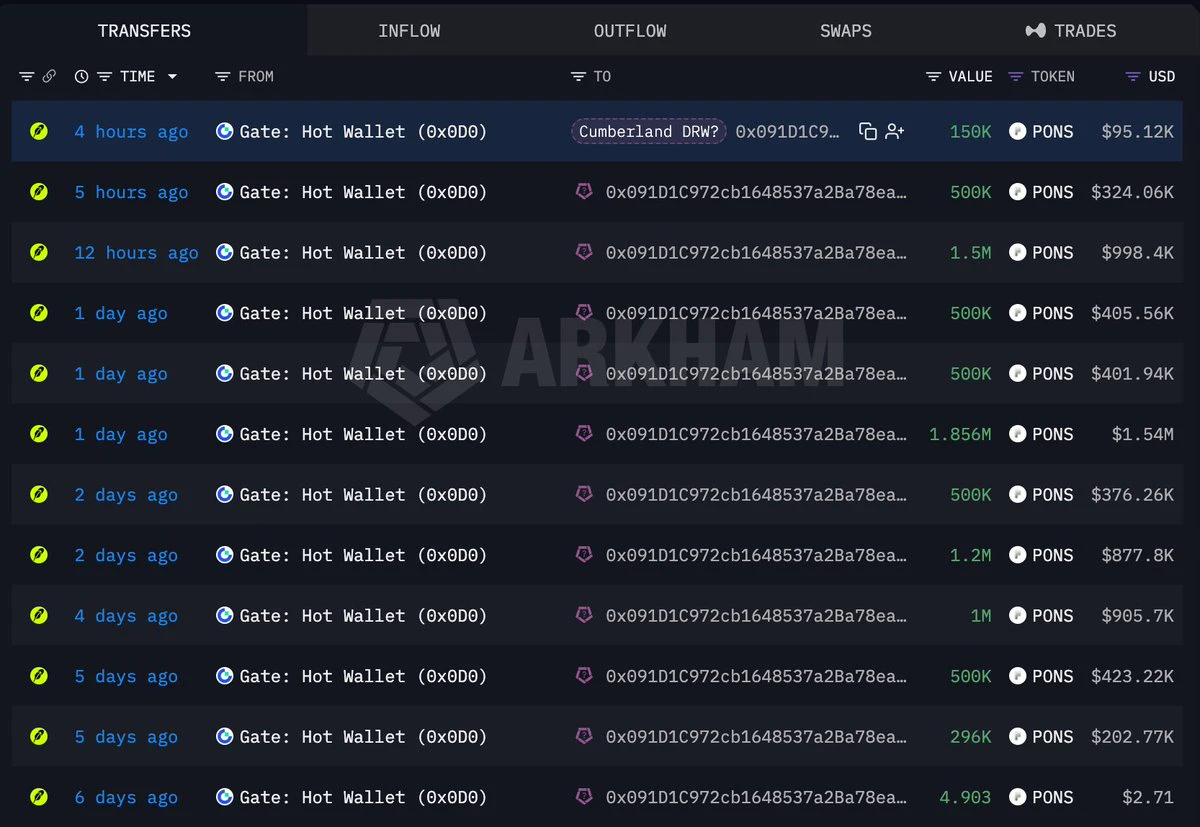Click add-contact icon in the Cumberland DRW row
This screenshot has width=1200, height=827.
(895, 132)
